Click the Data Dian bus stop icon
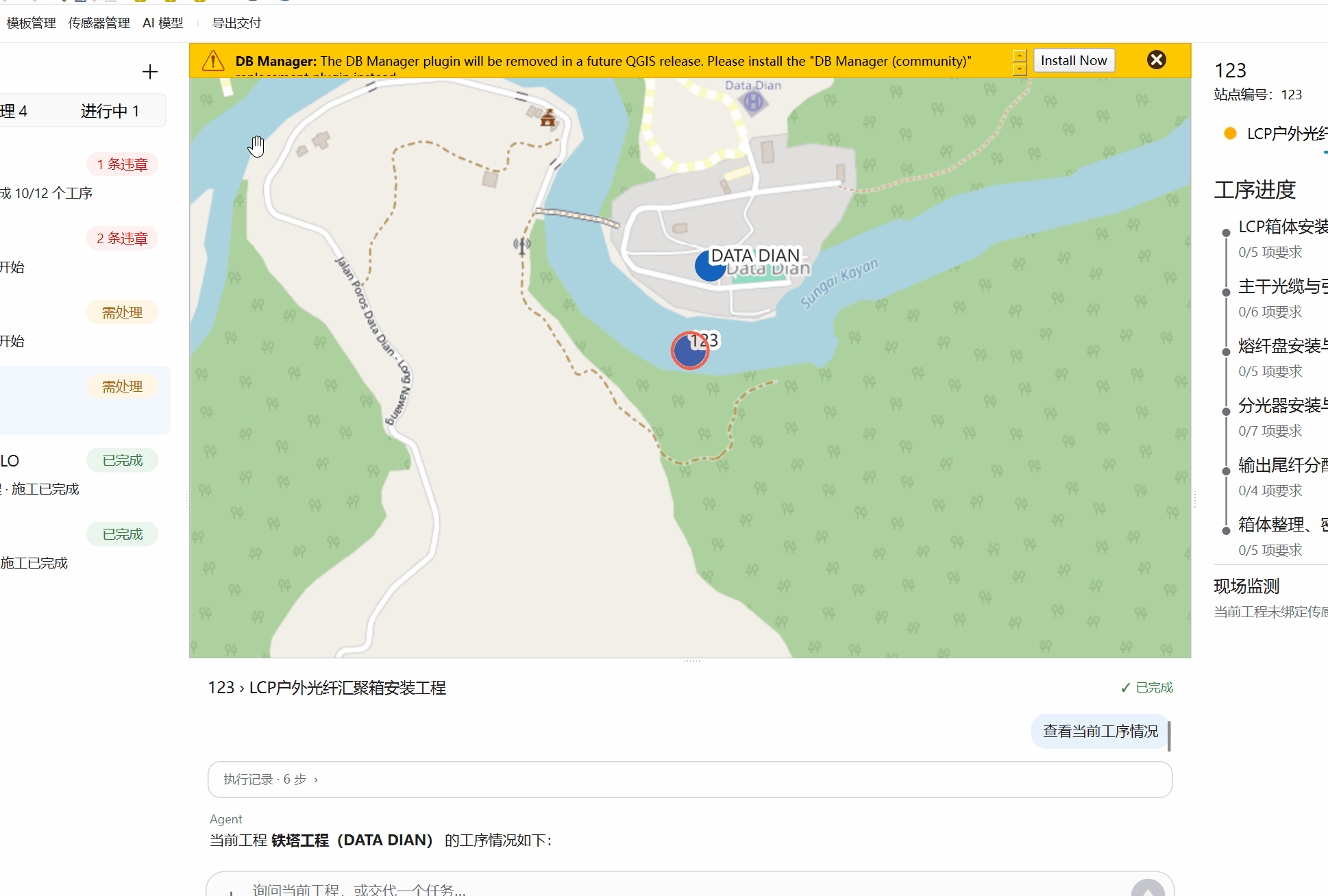The width and height of the screenshot is (1328, 896). [x=753, y=103]
